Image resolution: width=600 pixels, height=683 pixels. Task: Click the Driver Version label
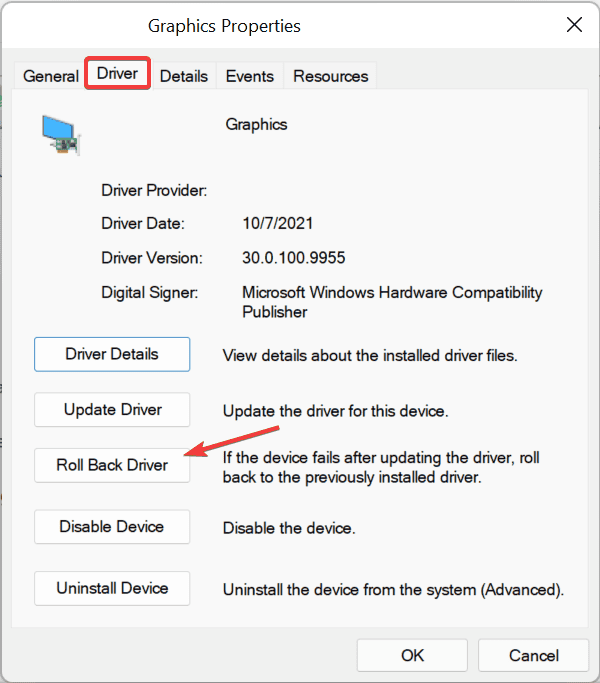tap(152, 258)
